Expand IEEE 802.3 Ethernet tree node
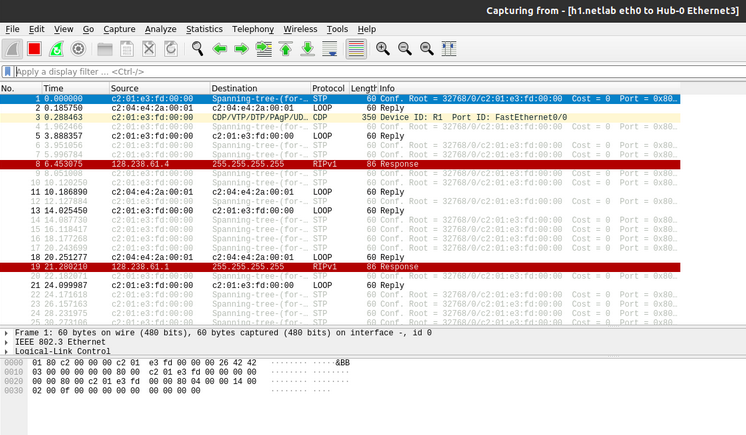 point(6,342)
